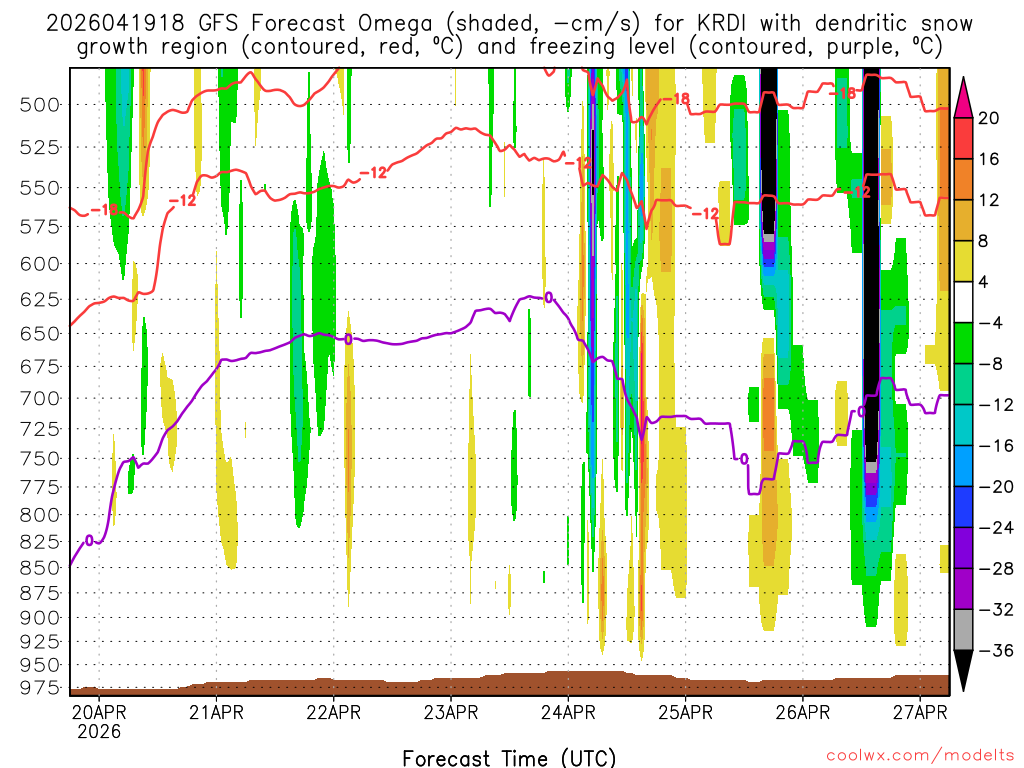Click the 625 pressure level label
This screenshot has height=768, width=1024.
pyautogui.click(x=40, y=300)
